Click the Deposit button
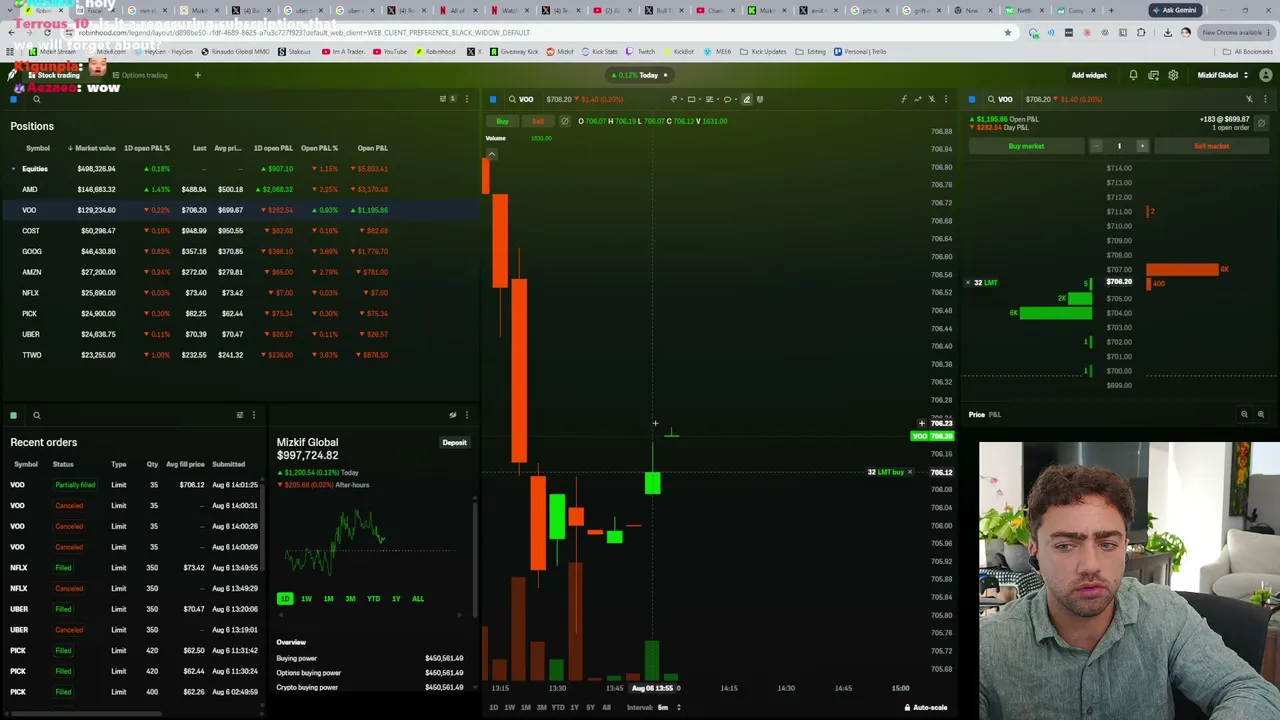1280x720 pixels. point(454,442)
